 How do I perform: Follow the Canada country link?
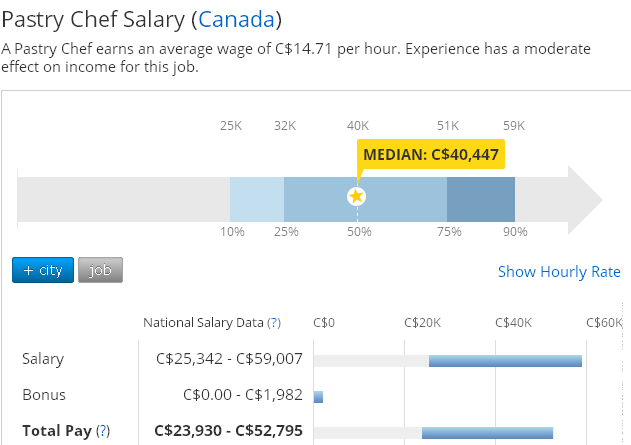237,19
